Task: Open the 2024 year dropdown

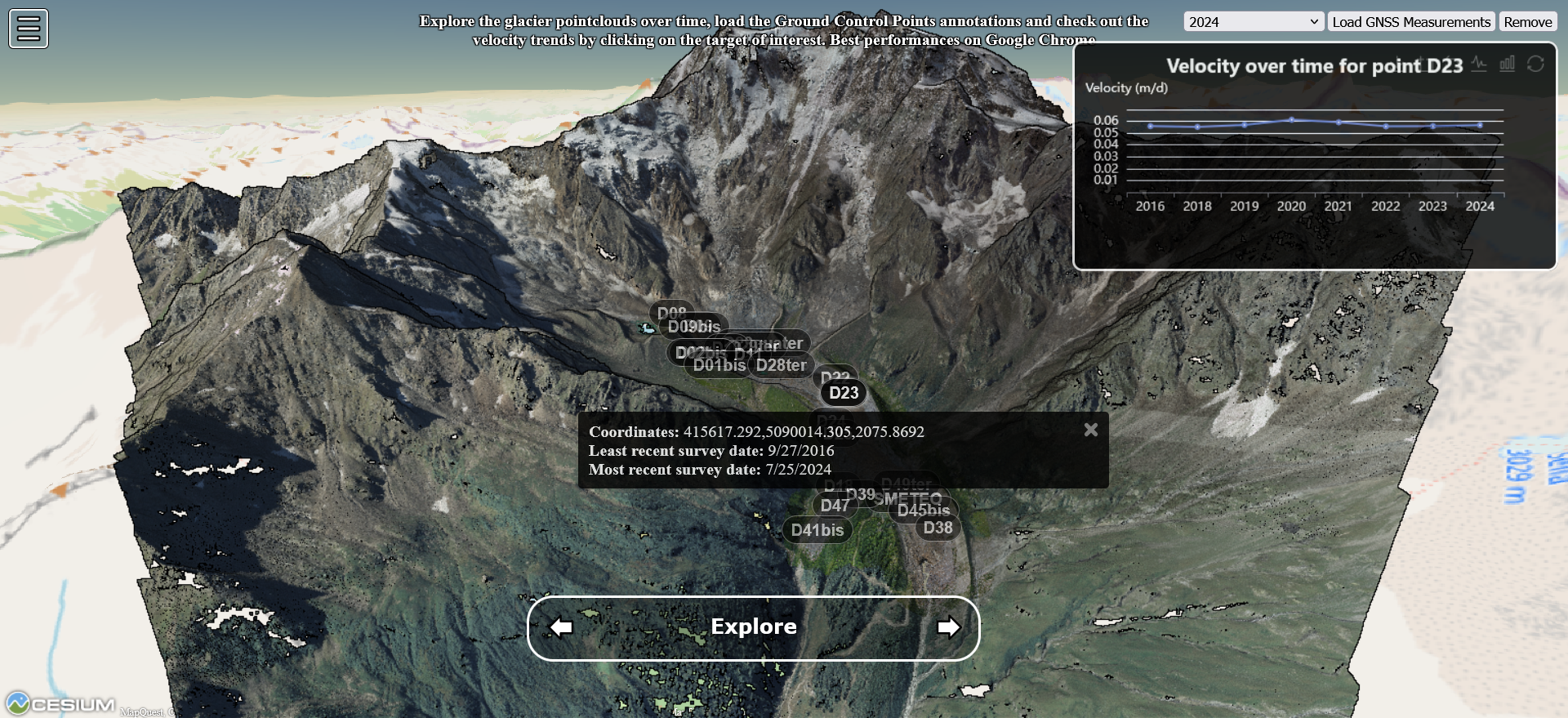Action: click(x=1254, y=22)
